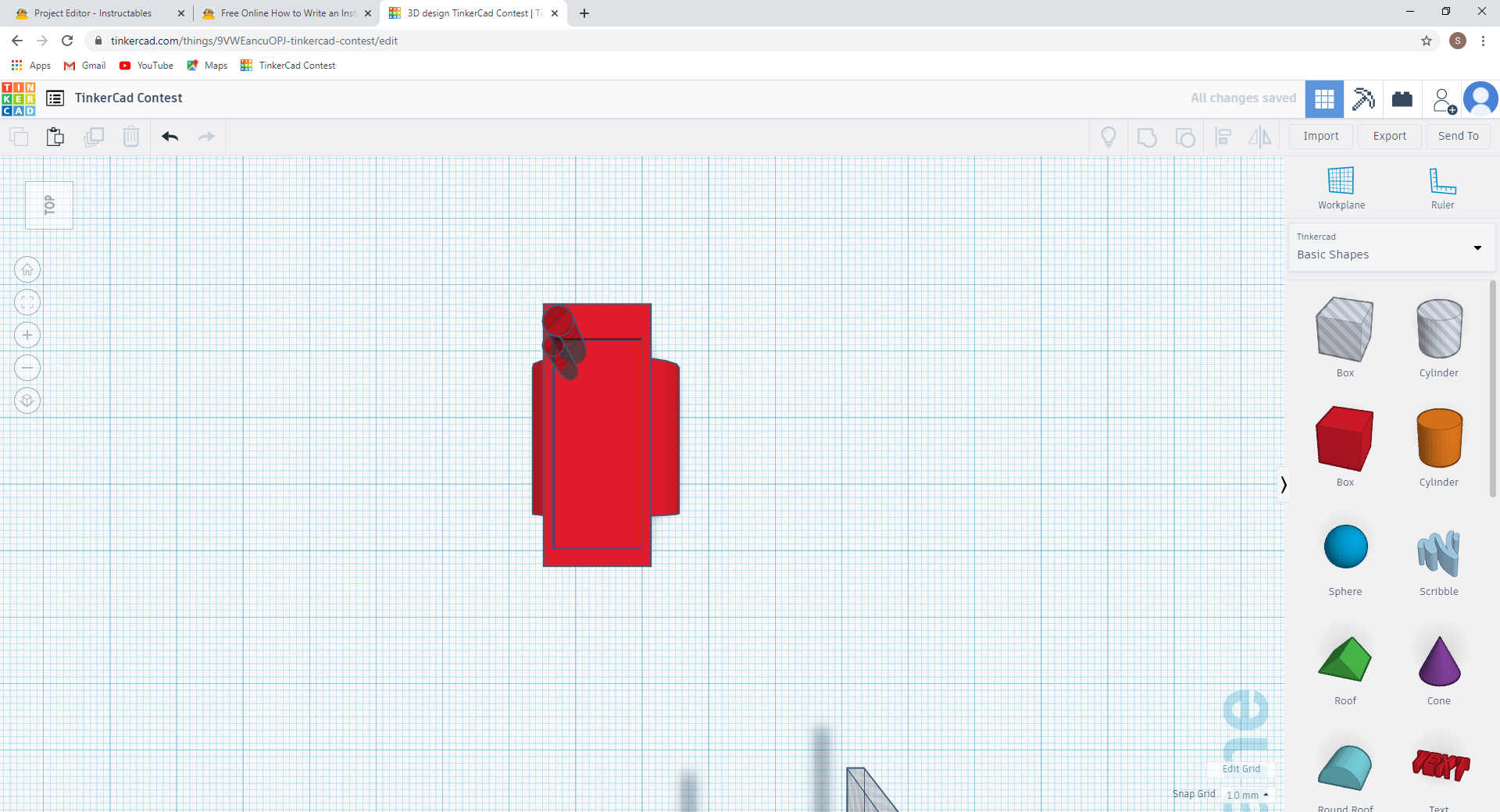Select the Workplane tool
The image size is (1500, 812).
(x=1341, y=188)
